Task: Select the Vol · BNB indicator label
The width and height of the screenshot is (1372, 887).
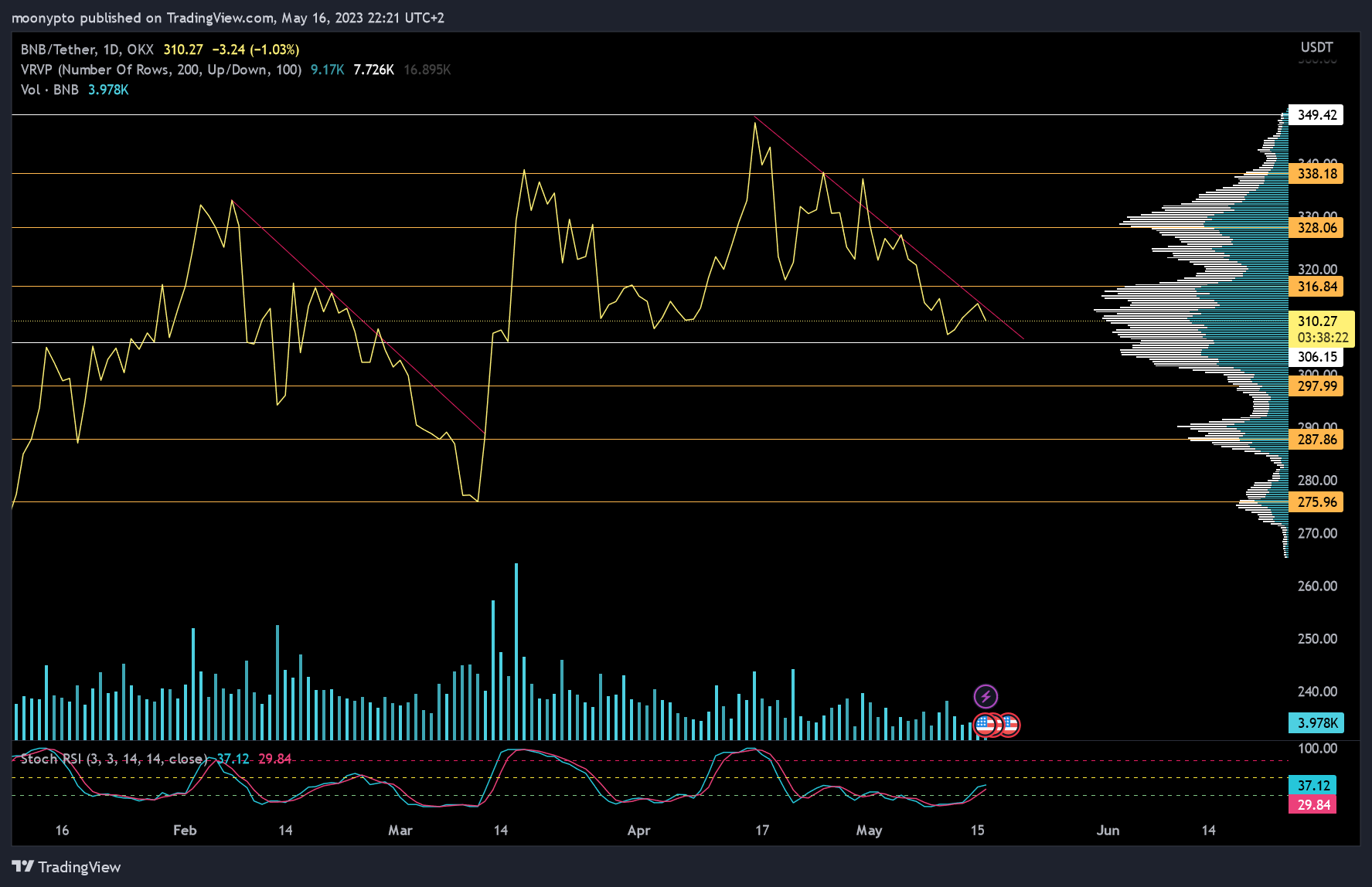Action: (49, 90)
